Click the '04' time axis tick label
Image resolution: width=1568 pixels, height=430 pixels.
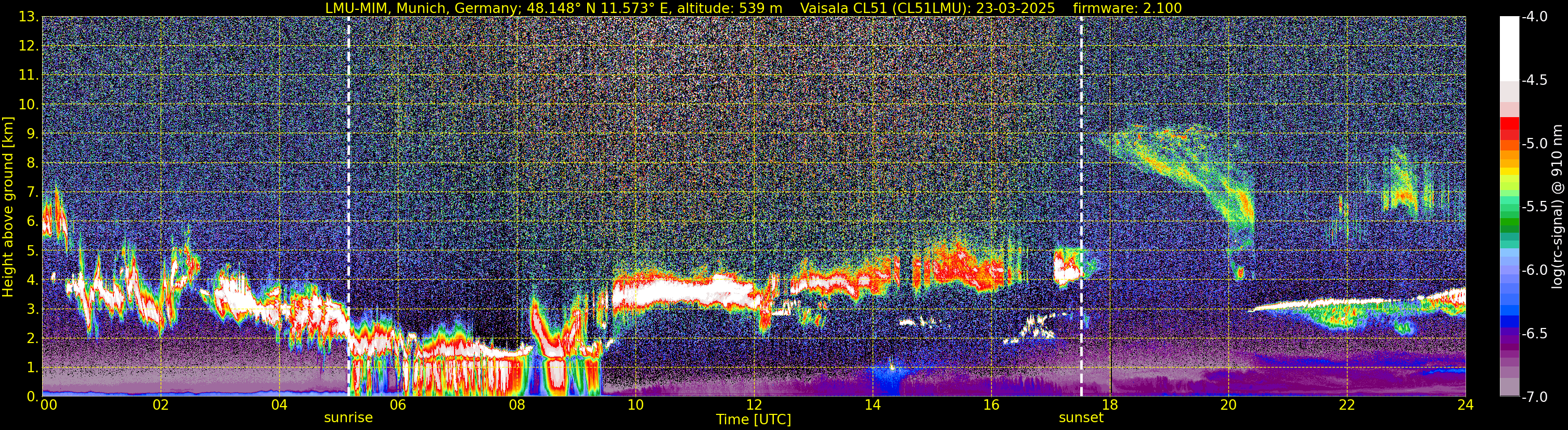coord(279,406)
